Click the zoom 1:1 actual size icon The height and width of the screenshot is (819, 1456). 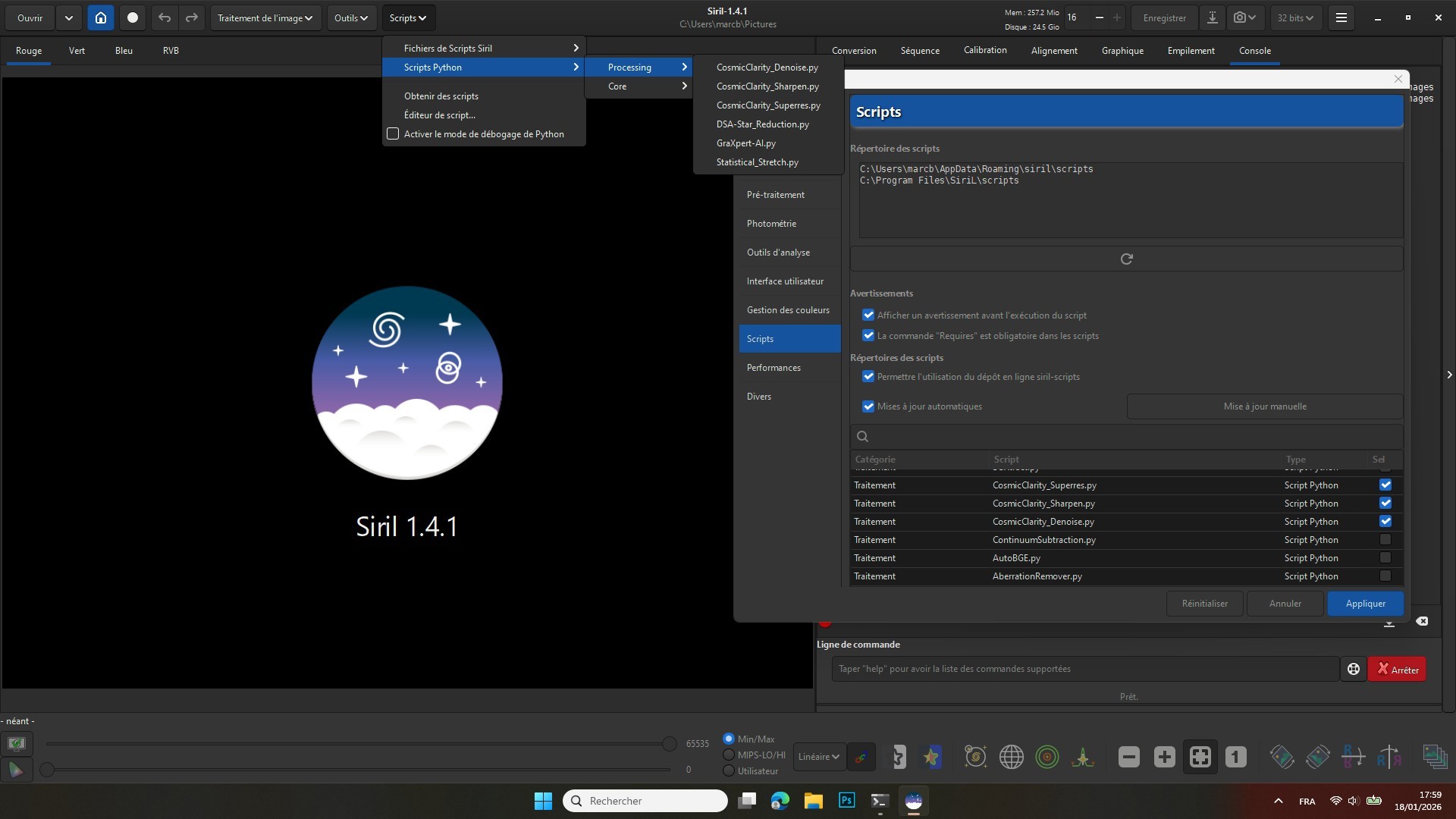pyautogui.click(x=1236, y=757)
